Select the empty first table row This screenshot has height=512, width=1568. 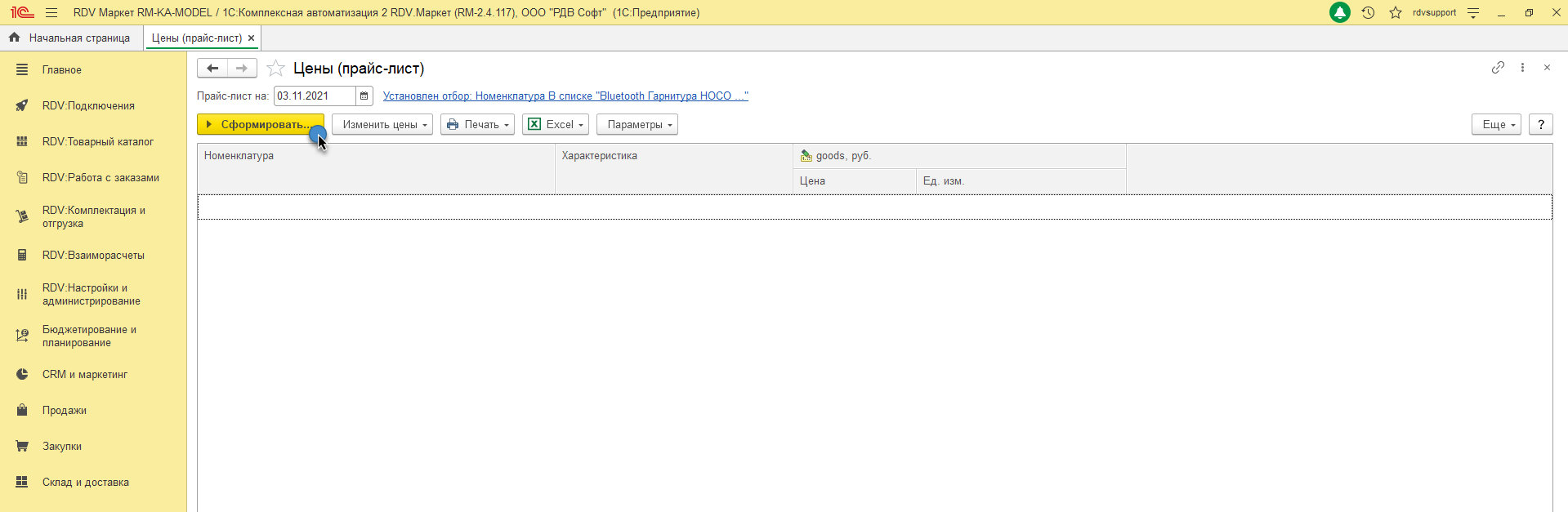[x=874, y=207]
